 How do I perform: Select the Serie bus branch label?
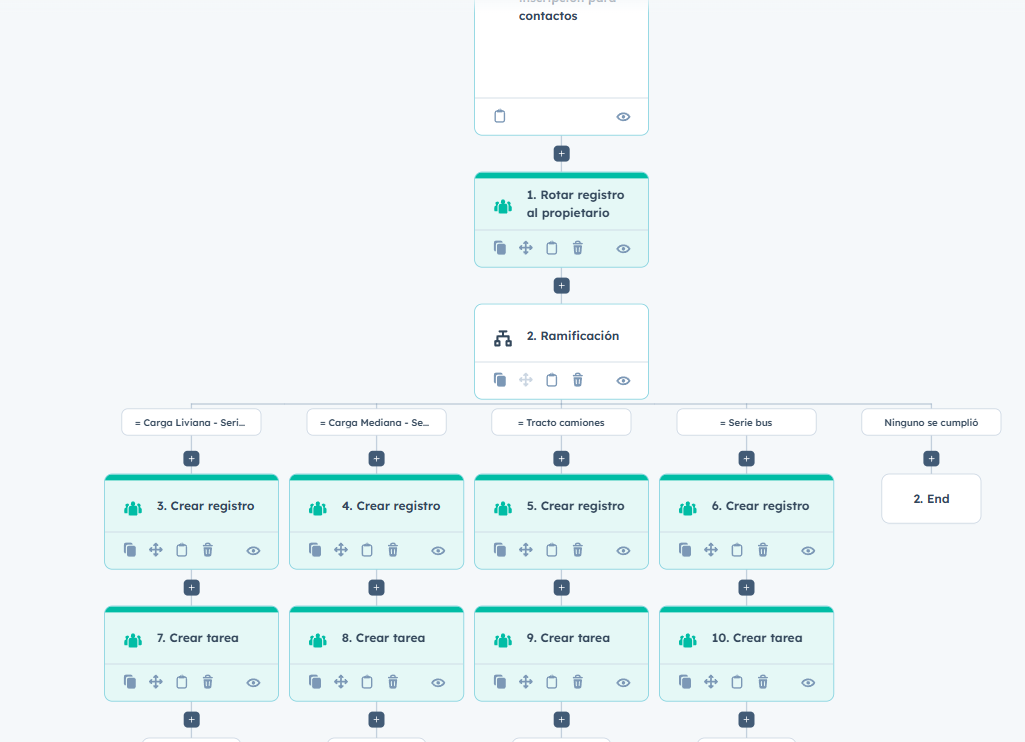click(746, 423)
